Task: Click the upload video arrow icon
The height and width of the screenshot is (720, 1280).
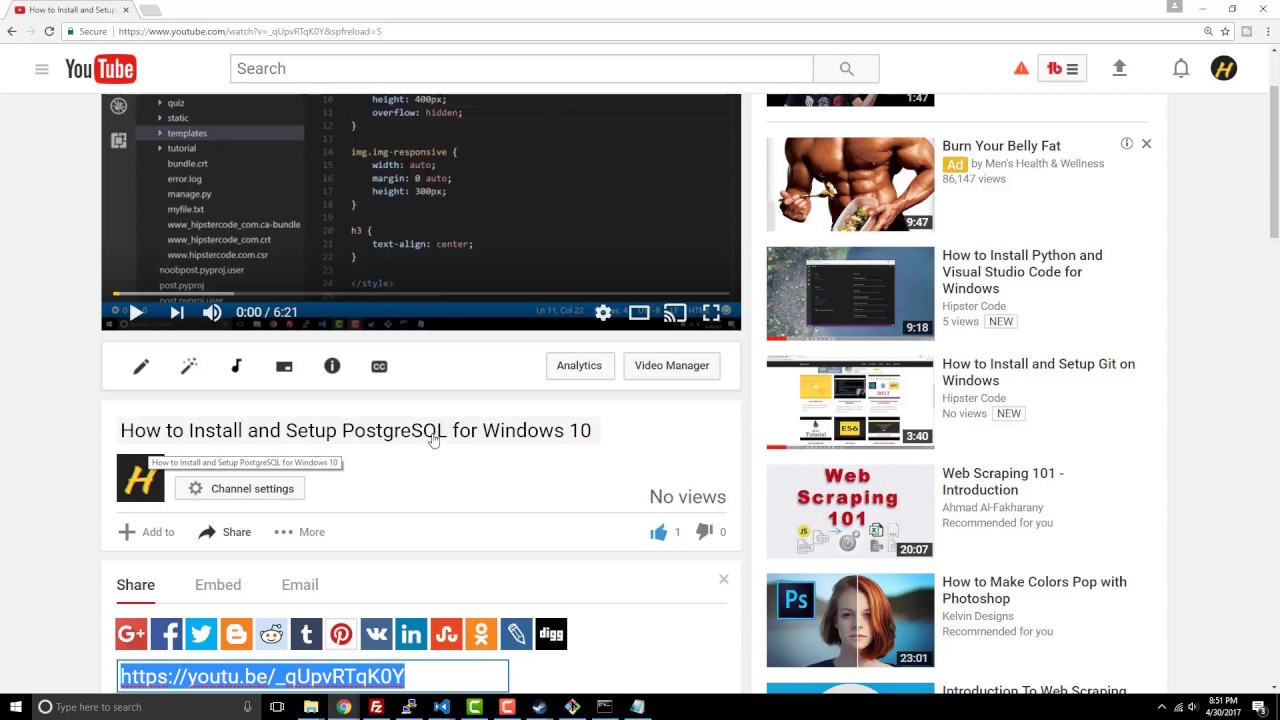Action: pyautogui.click(x=1119, y=68)
